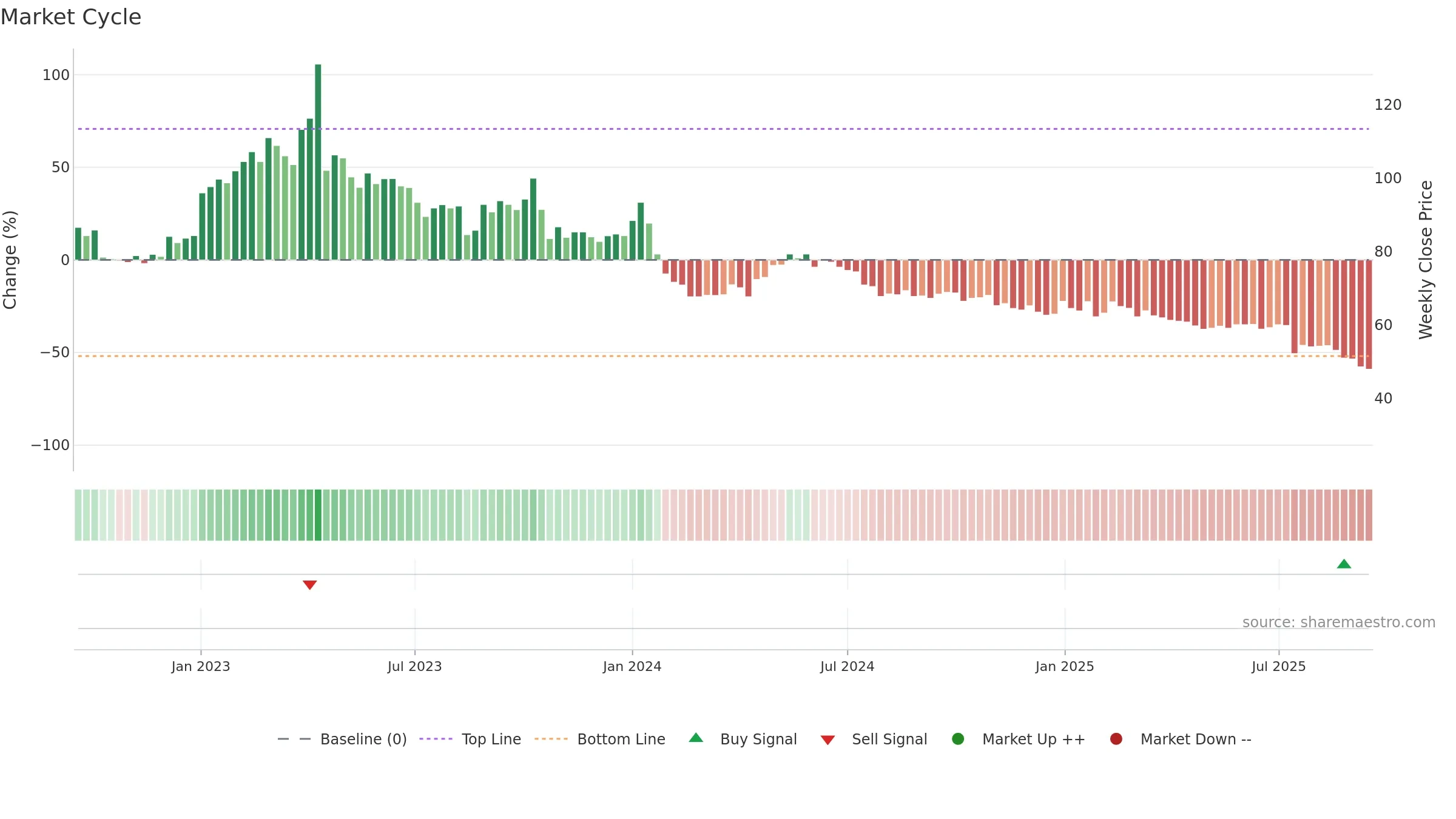Click the orange dotted Bottom Line on chart
The height and width of the screenshot is (819, 1456).
[x=723, y=356]
